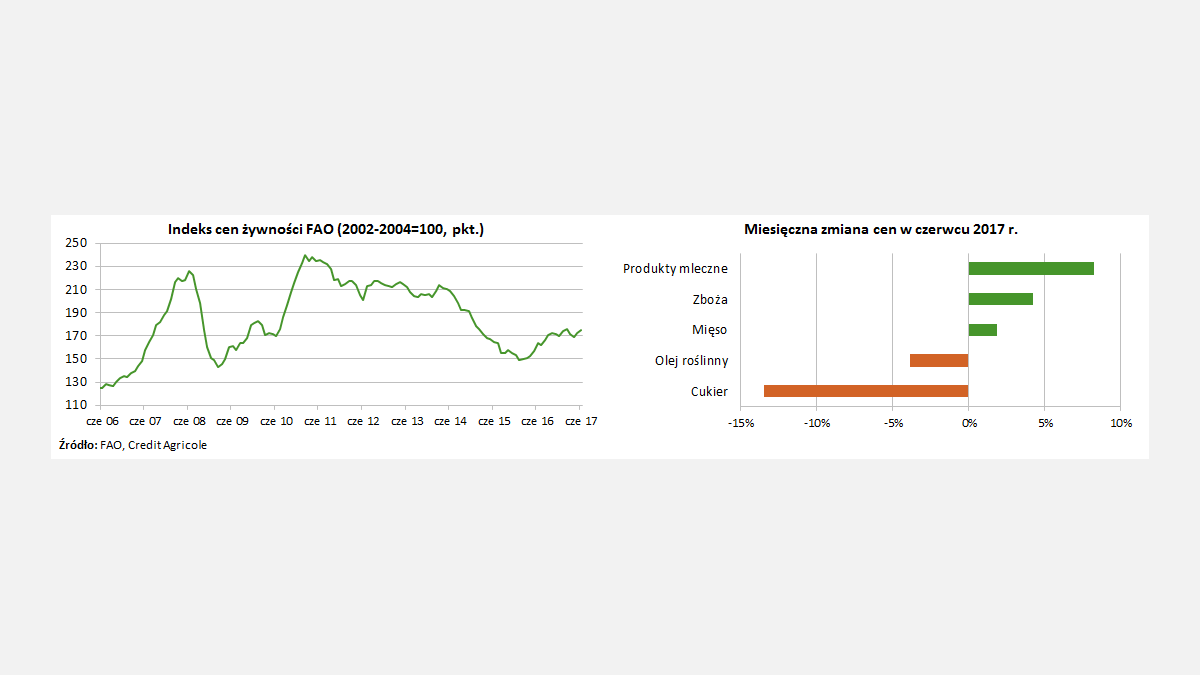1200x675 pixels.
Task: Click the 250 value on the y-axis
Action: [x=77, y=243]
